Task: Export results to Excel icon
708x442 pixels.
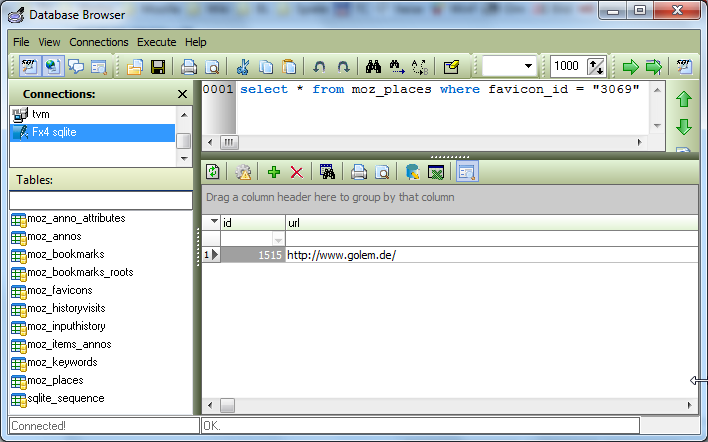Action: click(436, 172)
